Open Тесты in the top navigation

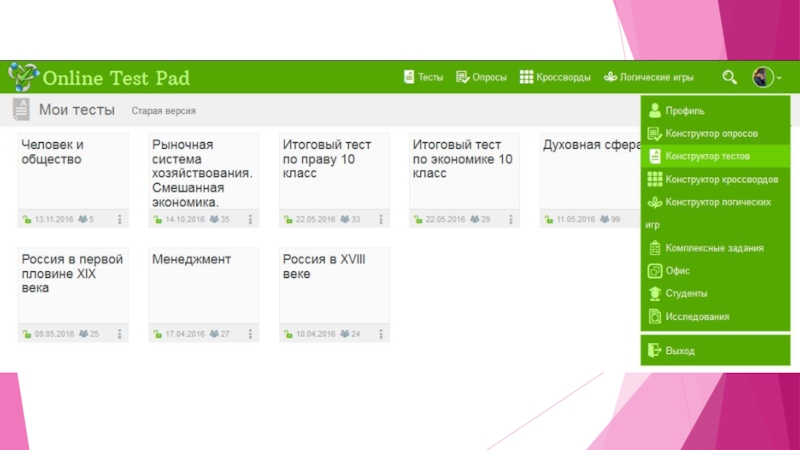click(423, 77)
